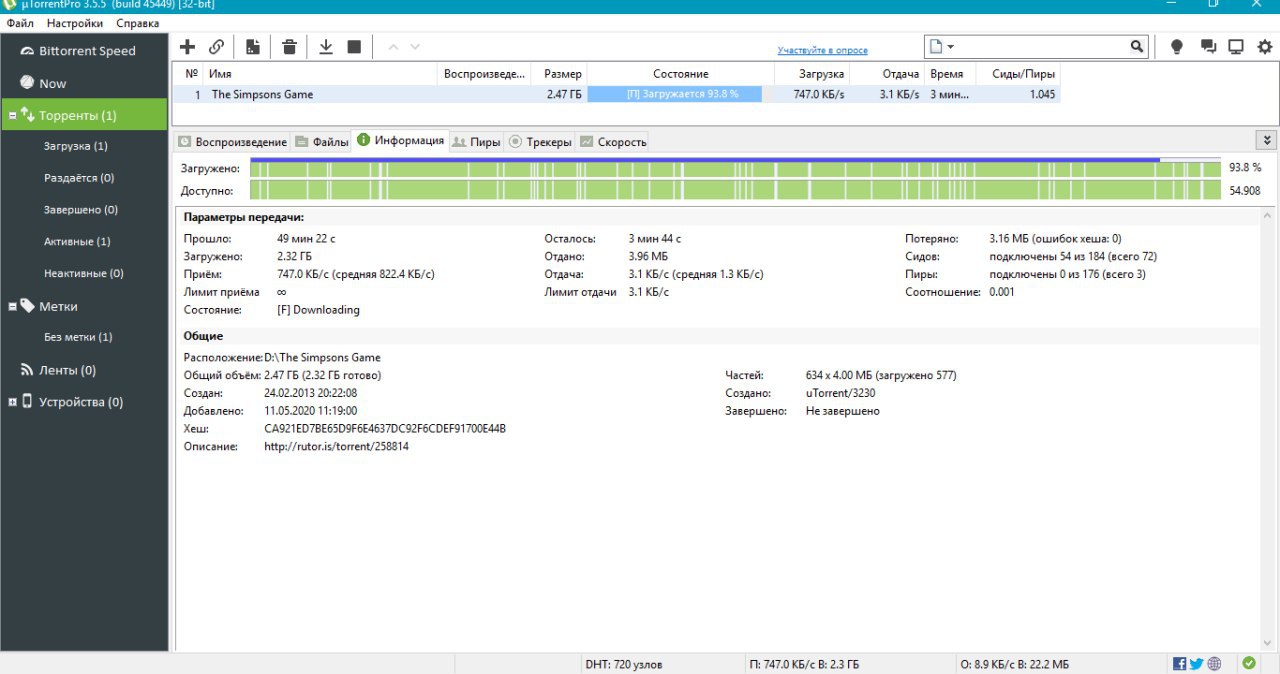Add a torrent with the plus icon

pos(187,46)
